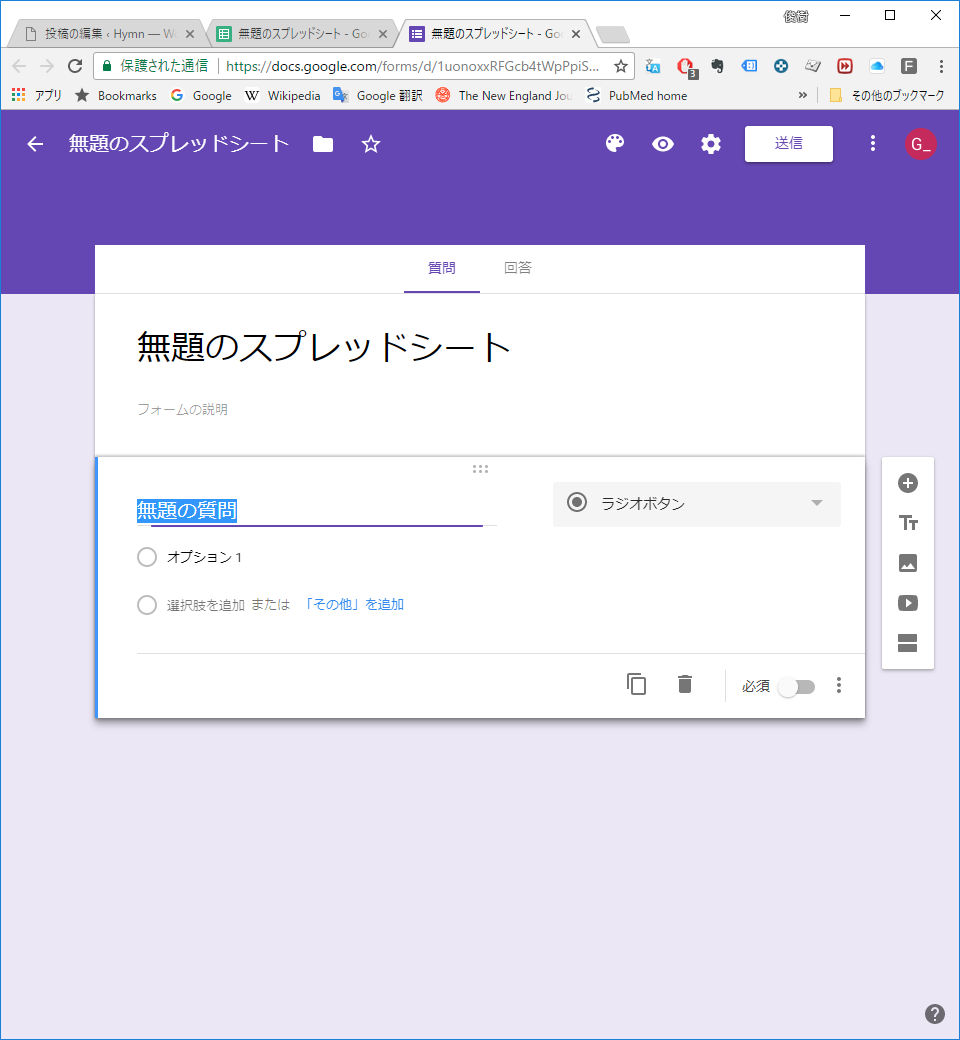Open form settings gear icon
This screenshot has width=960, height=1040.
pos(711,144)
